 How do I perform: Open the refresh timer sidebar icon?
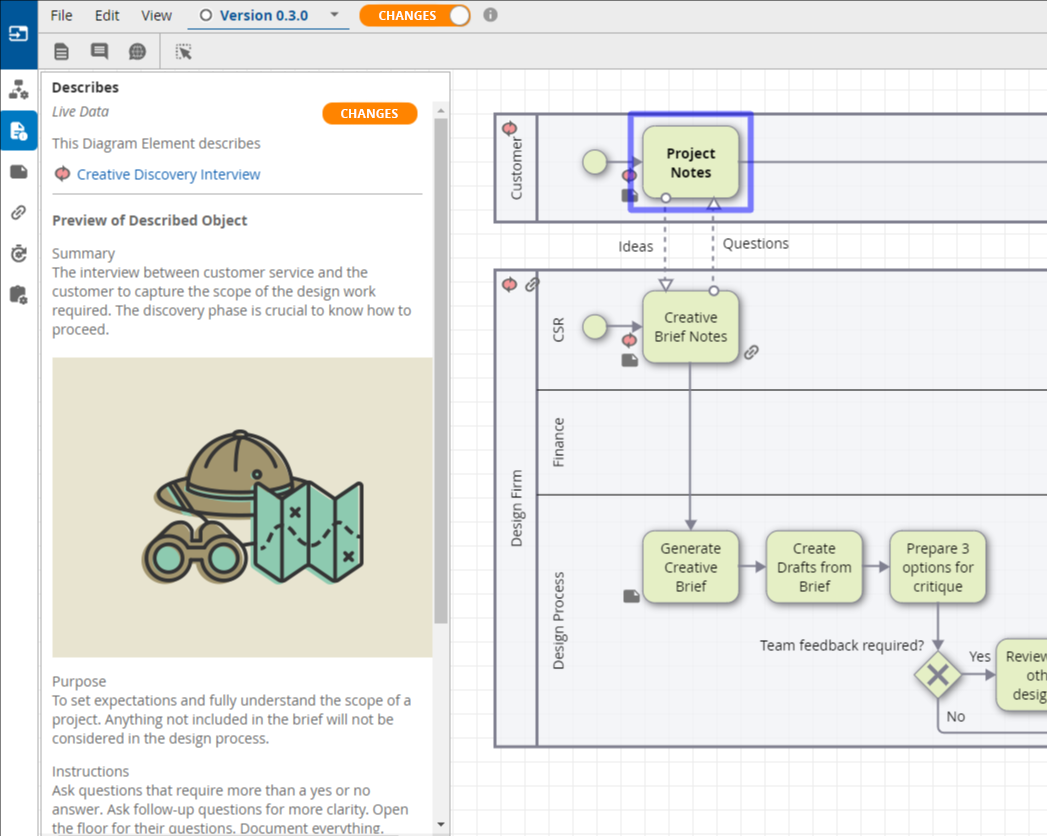click(x=18, y=254)
